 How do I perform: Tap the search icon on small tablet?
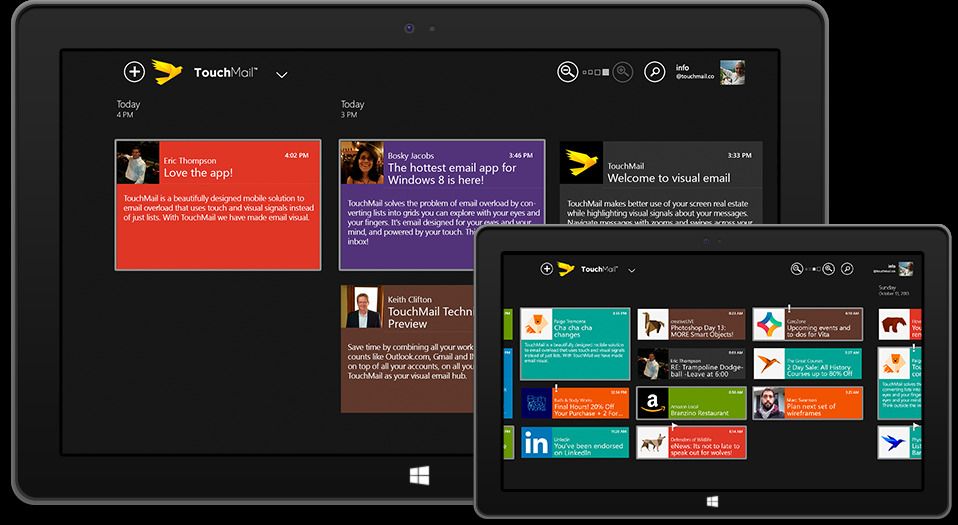pyautogui.click(x=846, y=269)
